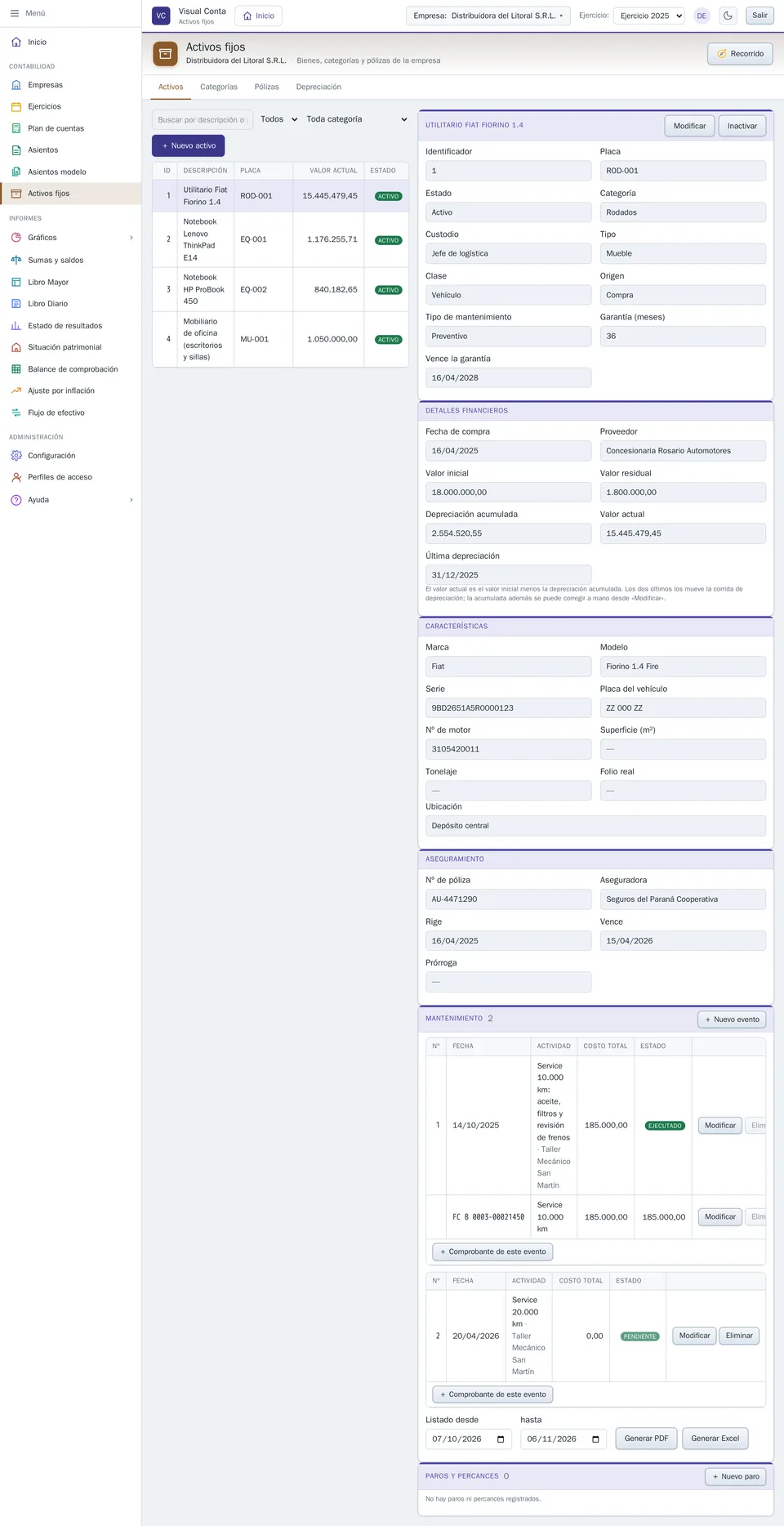Open the Toda categoría filter dropdown

pos(356,119)
